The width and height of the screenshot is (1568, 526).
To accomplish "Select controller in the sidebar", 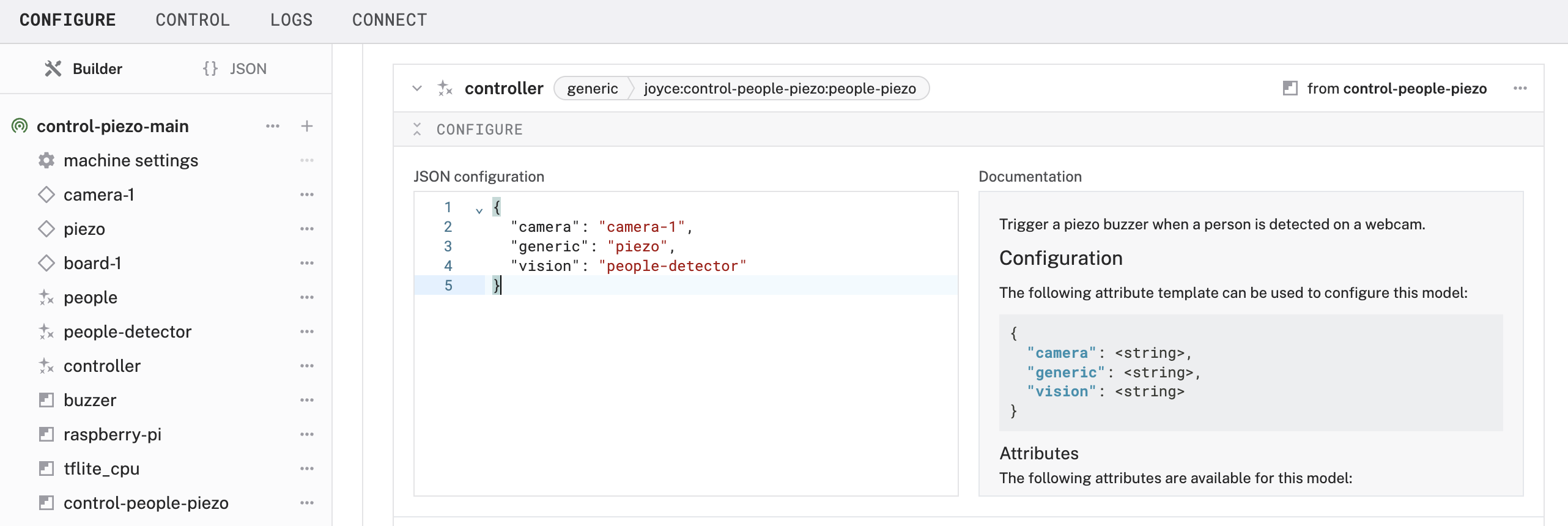I will coord(102,366).
